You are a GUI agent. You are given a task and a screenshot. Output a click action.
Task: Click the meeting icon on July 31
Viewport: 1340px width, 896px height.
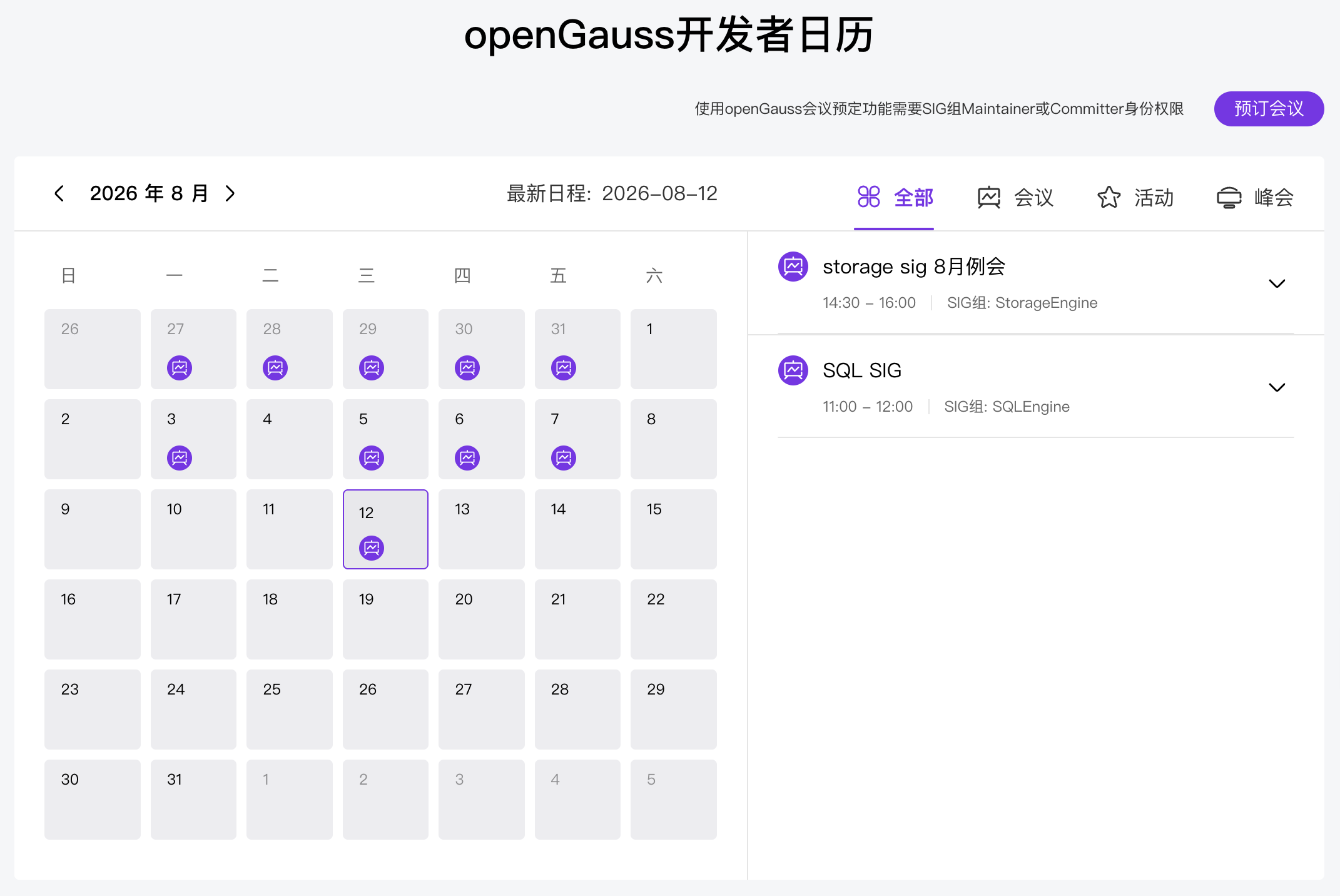[x=564, y=367]
